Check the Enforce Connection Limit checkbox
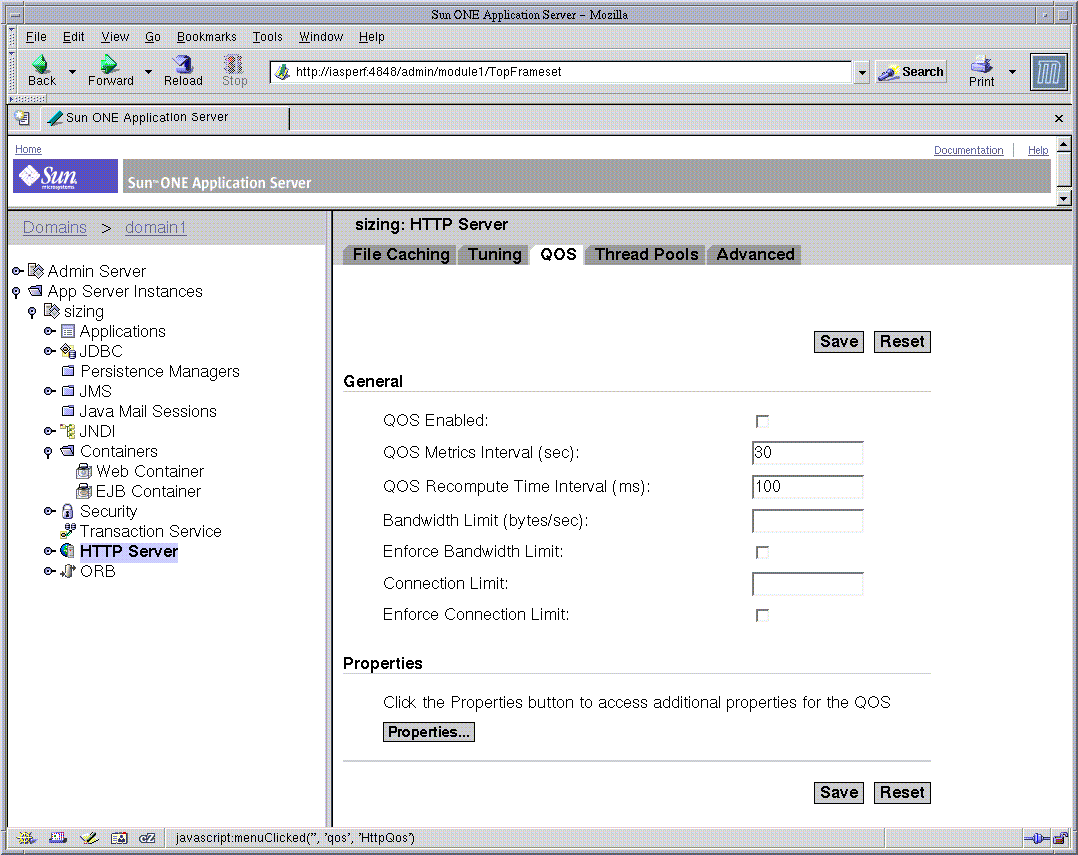This screenshot has height=855, width=1078. pyautogui.click(x=762, y=615)
